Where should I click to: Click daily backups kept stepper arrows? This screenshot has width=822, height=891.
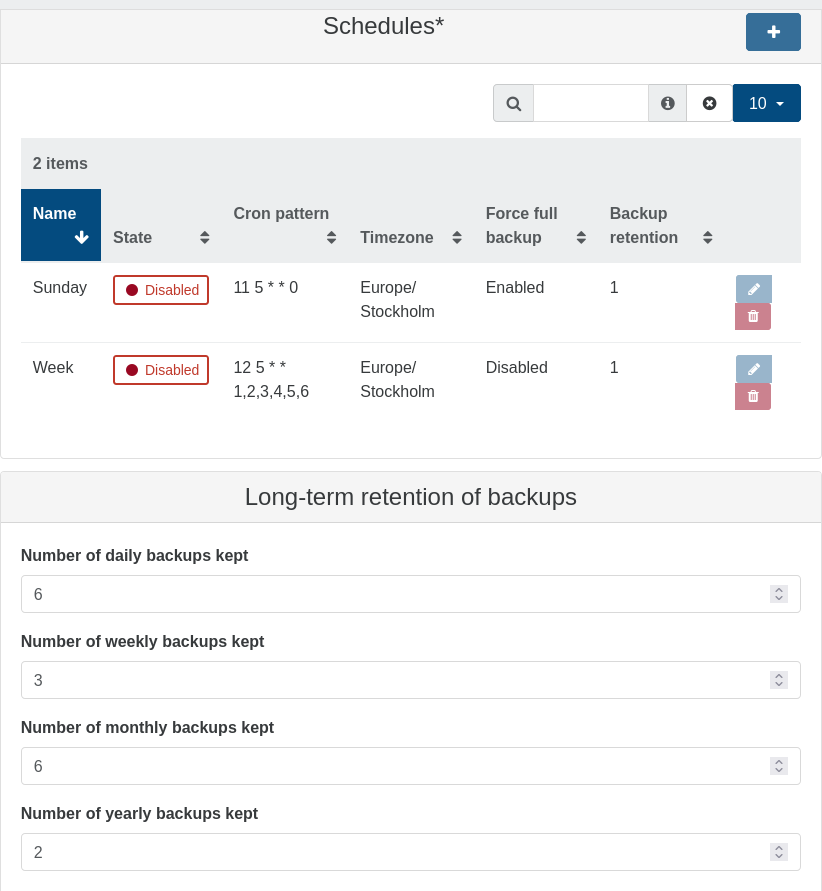779,594
